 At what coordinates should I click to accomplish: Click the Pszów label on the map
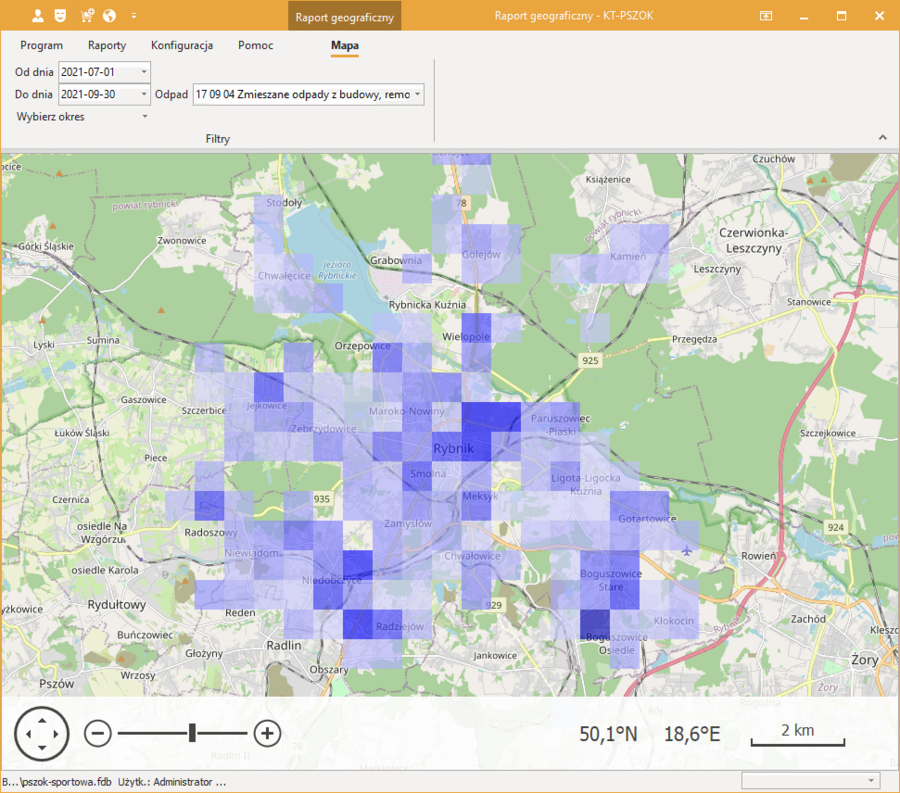56,683
